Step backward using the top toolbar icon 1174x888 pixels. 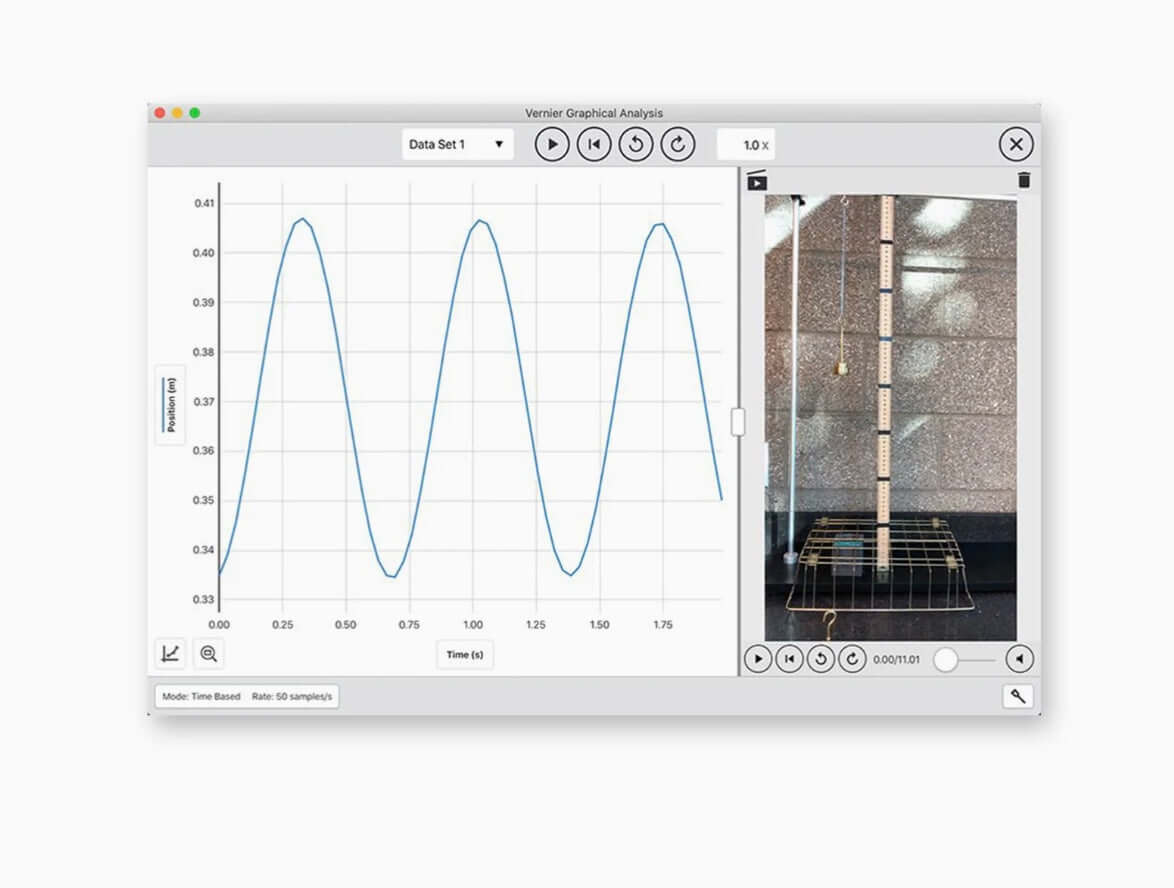635,145
